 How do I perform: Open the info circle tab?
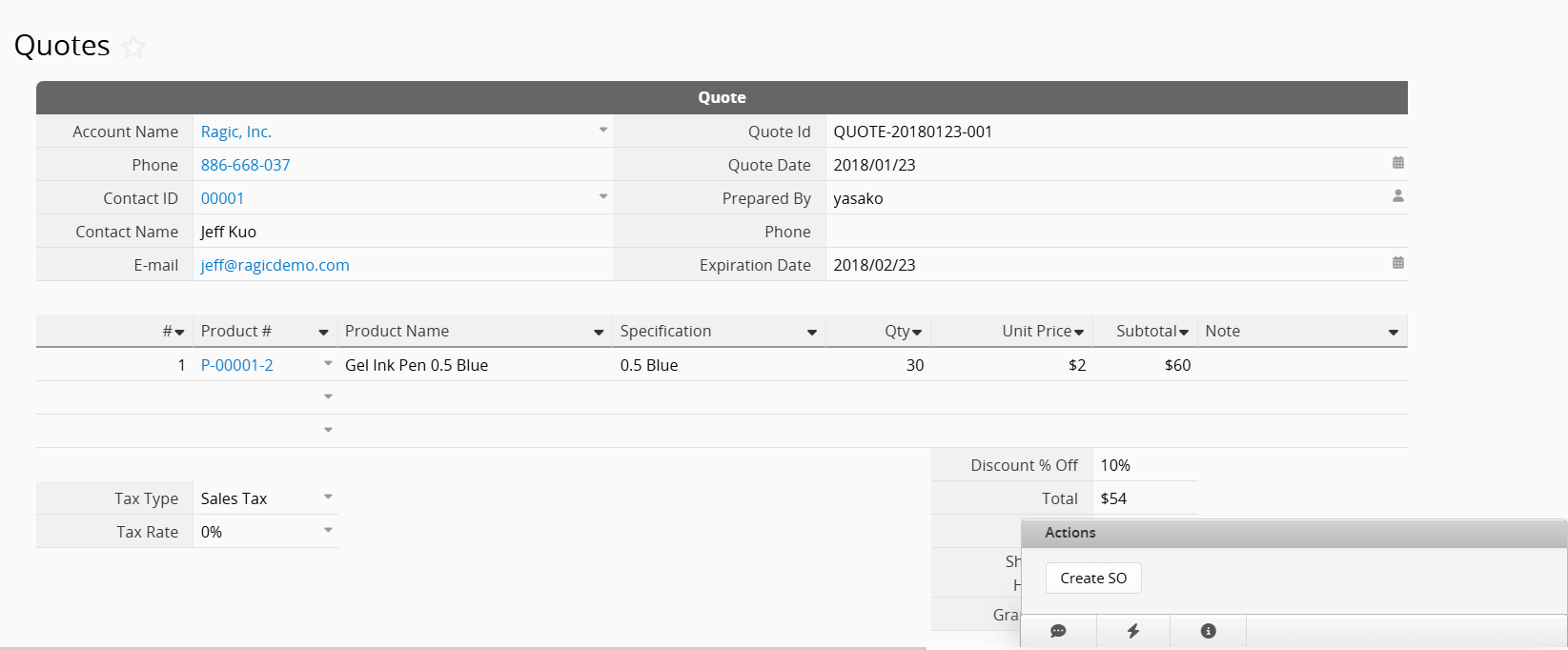[x=1208, y=631]
